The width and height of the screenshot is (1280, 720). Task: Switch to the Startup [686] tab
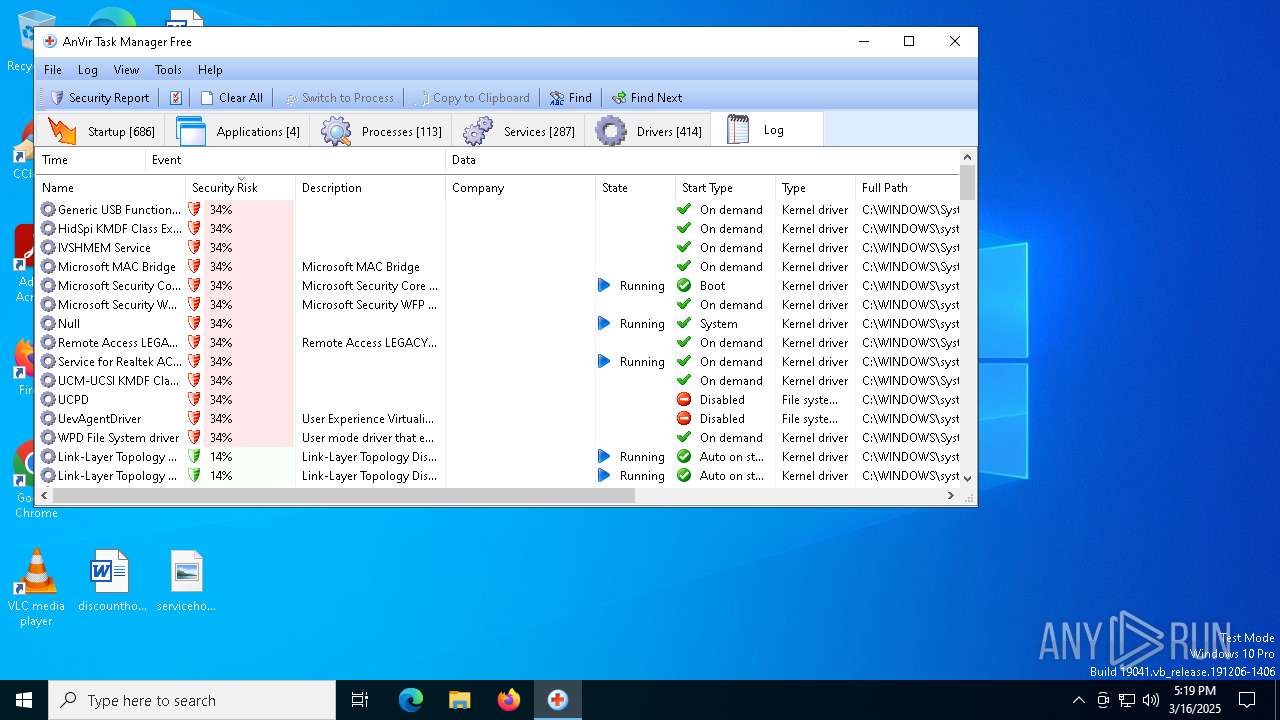pyautogui.click(x=101, y=131)
